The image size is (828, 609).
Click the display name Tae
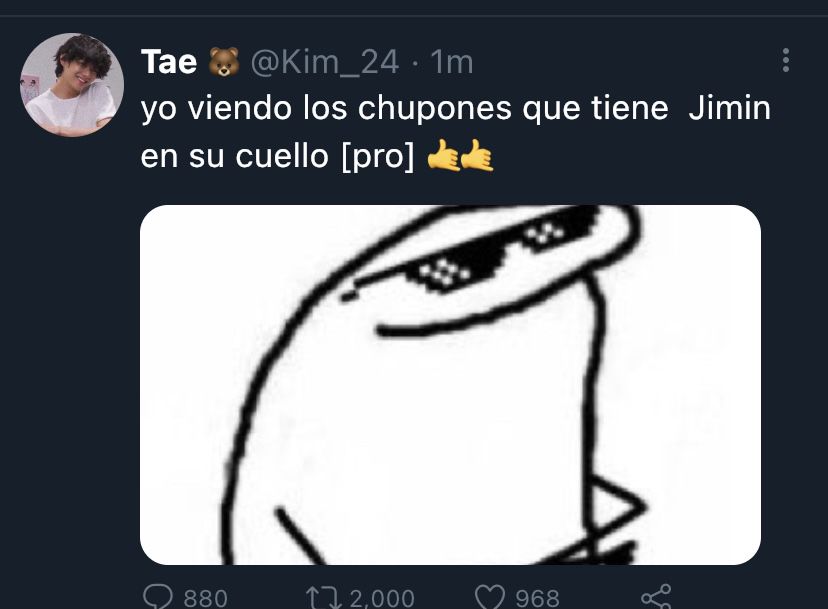169,62
